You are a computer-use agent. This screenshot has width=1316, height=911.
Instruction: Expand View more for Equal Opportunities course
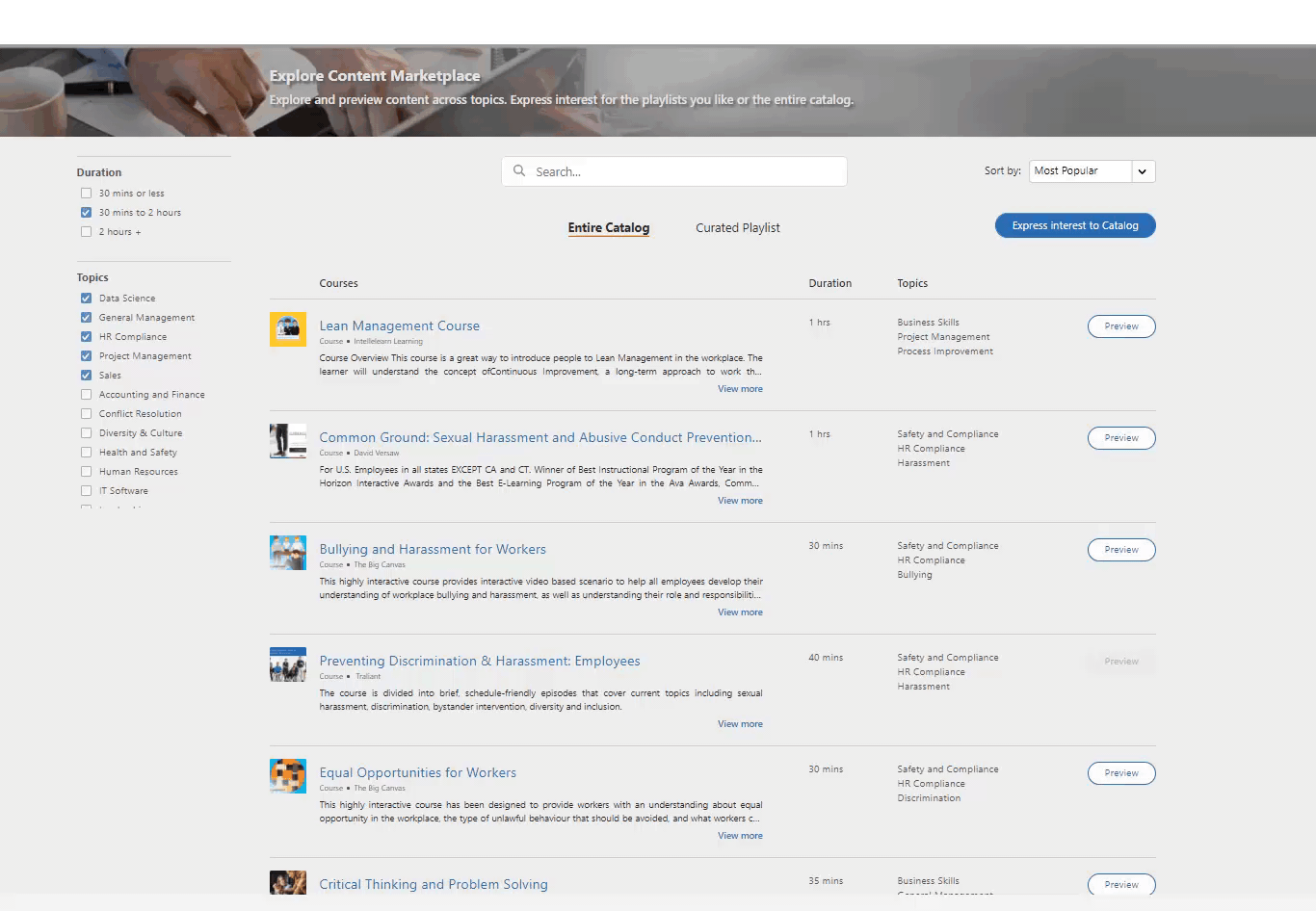tap(740, 836)
